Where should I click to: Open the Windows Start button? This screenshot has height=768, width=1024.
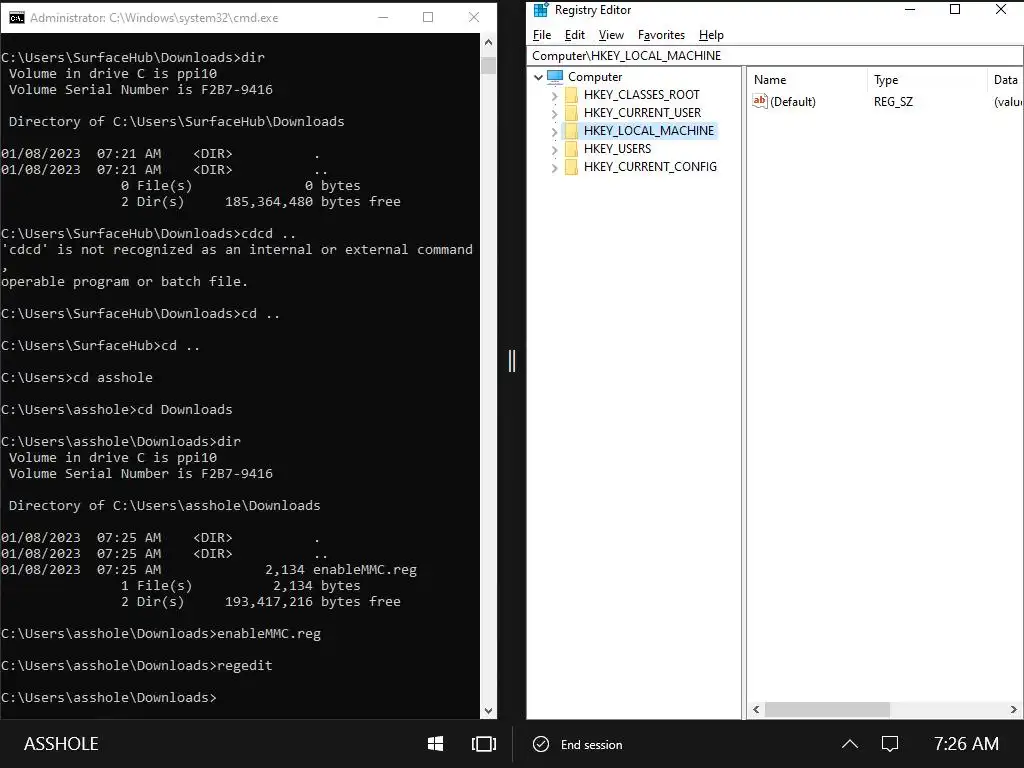tap(436, 744)
